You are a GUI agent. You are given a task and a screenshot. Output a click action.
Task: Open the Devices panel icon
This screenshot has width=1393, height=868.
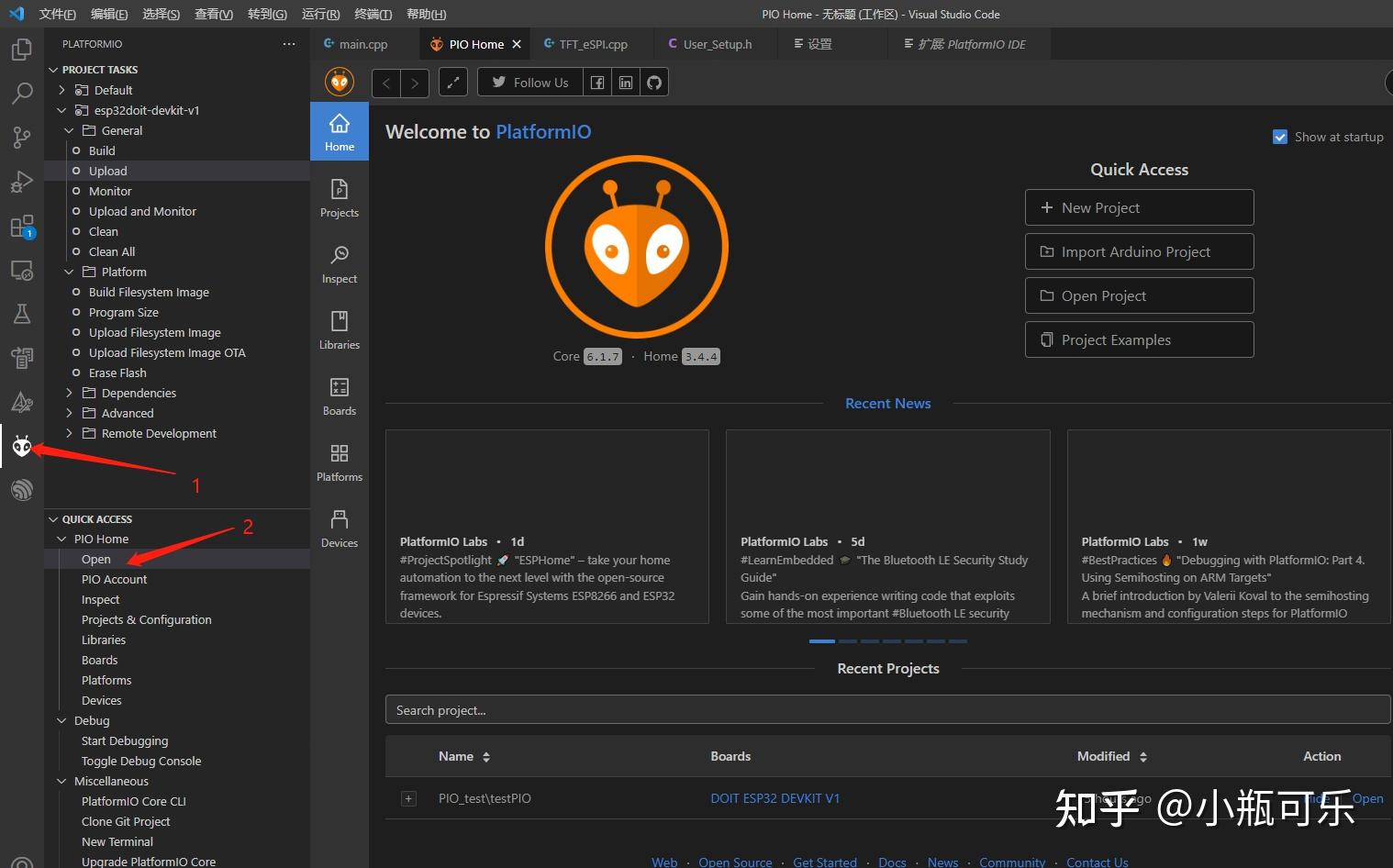pos(339,528)
